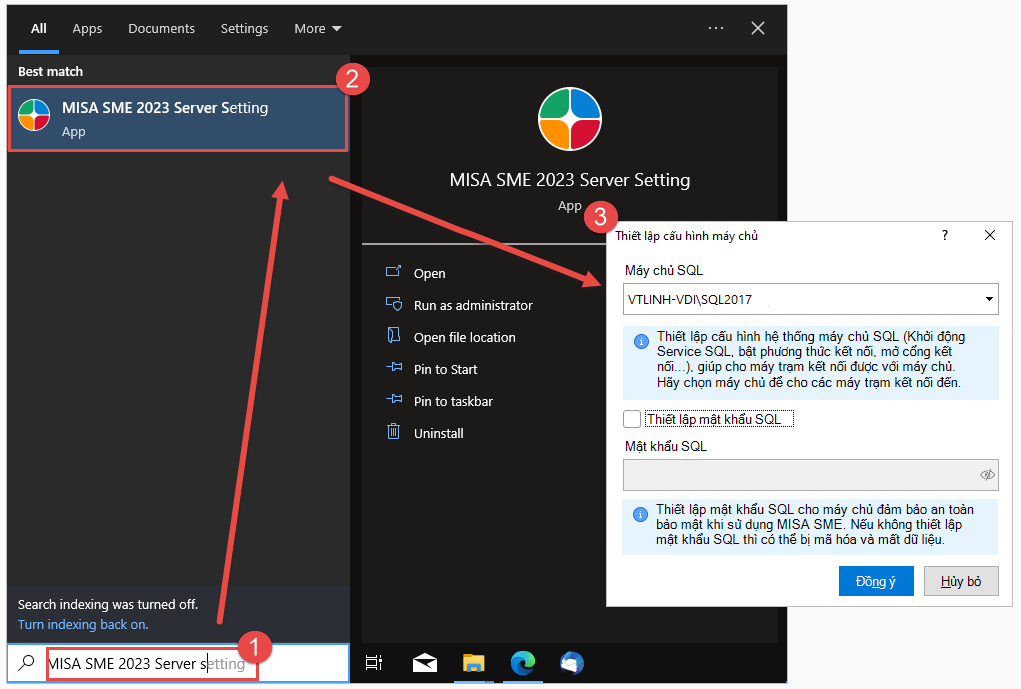Launch Microsoft Edge from the taskbar
1021x689 pixels.
coord(523,662)
